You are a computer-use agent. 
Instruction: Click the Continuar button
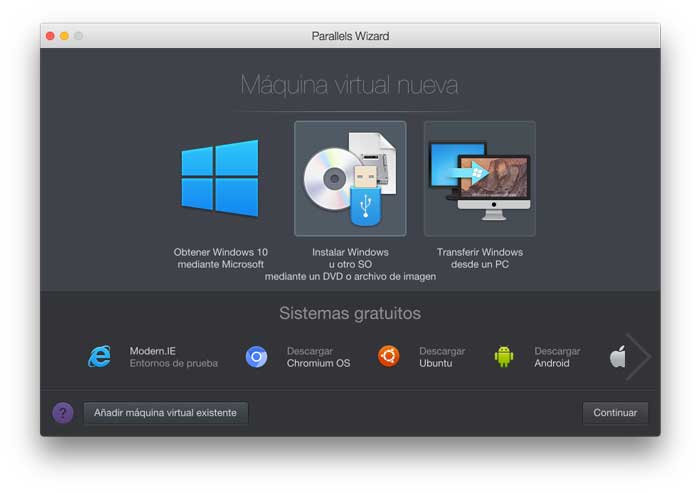615,413
